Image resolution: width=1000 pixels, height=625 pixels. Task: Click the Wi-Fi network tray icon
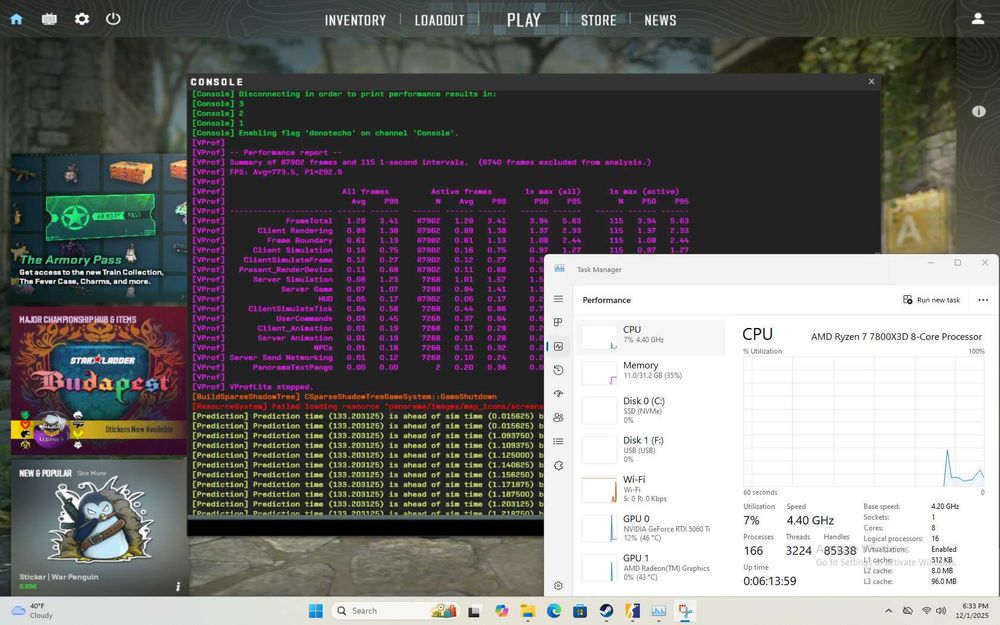point(926,611)
